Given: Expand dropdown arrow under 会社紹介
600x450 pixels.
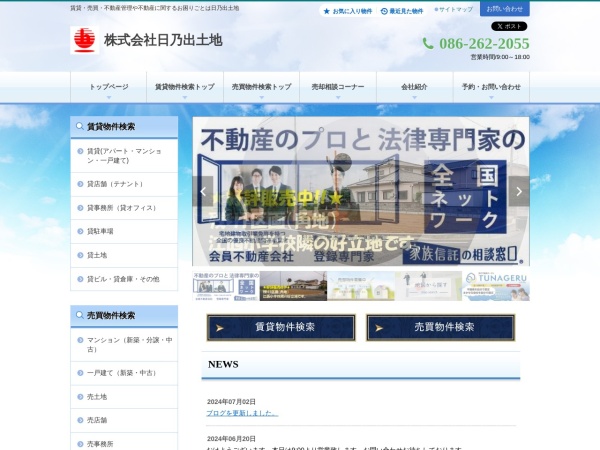Looking at the screenshot, I should pyautogui.click(x=414, y=98).
